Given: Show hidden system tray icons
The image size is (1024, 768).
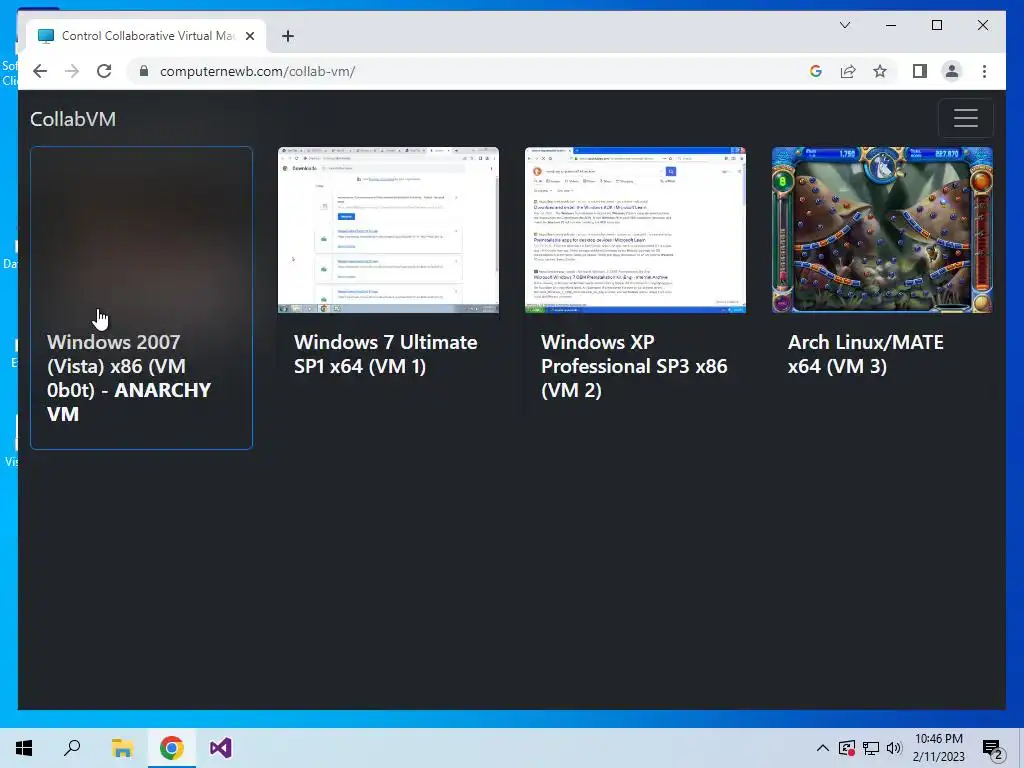Looking at the screenshot, I should coord(823,748).
